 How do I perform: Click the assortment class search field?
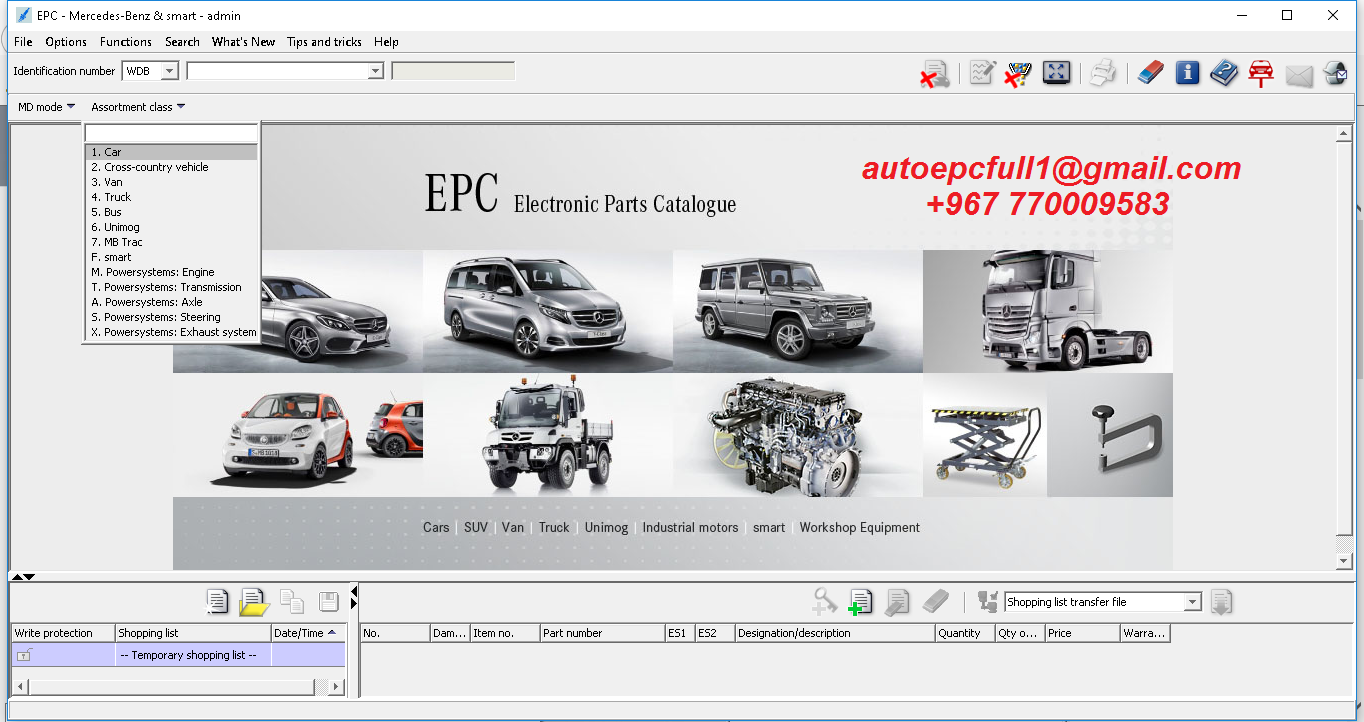pyautogui.click(x=171, y=133)
